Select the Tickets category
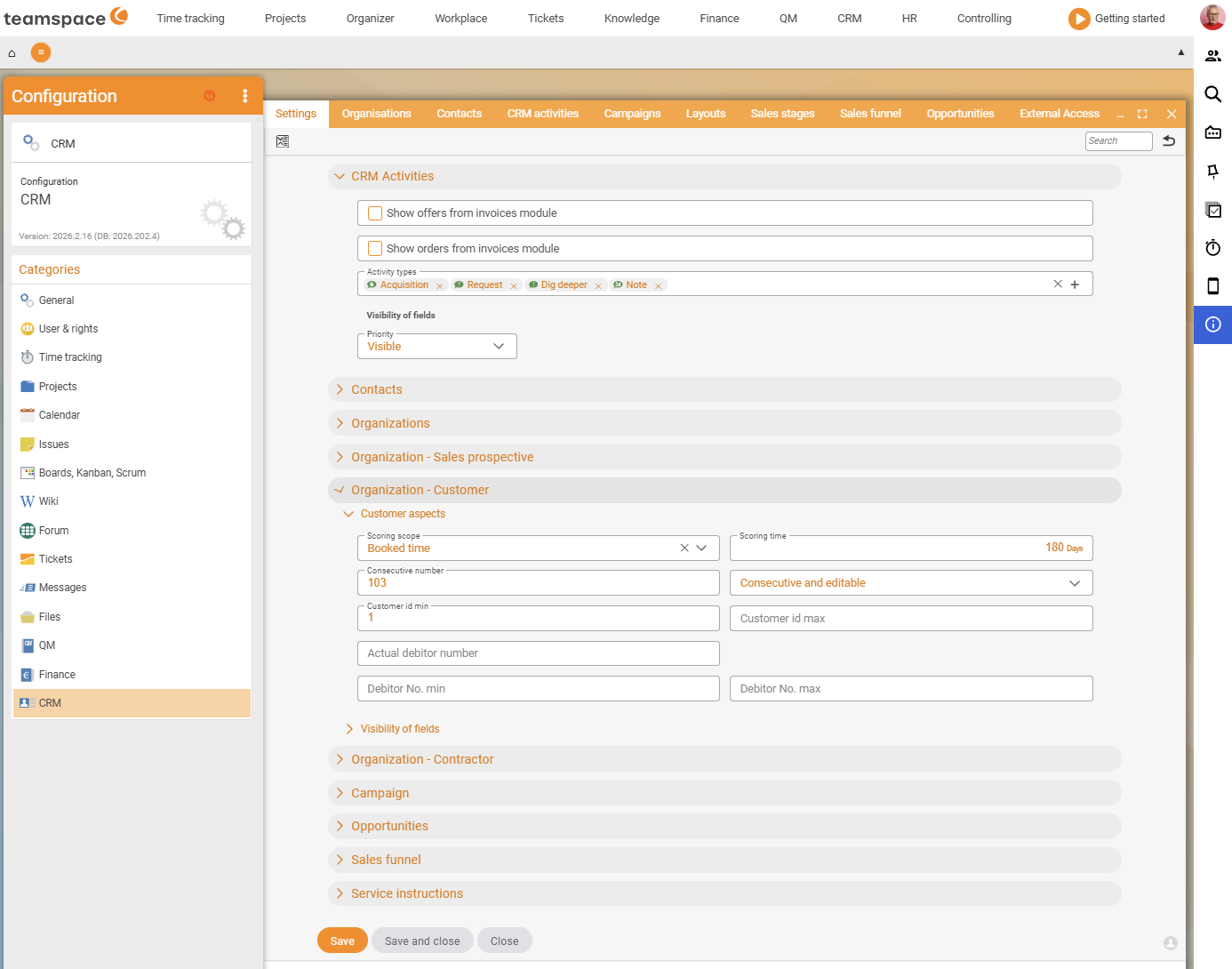The image size is (1232, 969). (x=132, y=559)
